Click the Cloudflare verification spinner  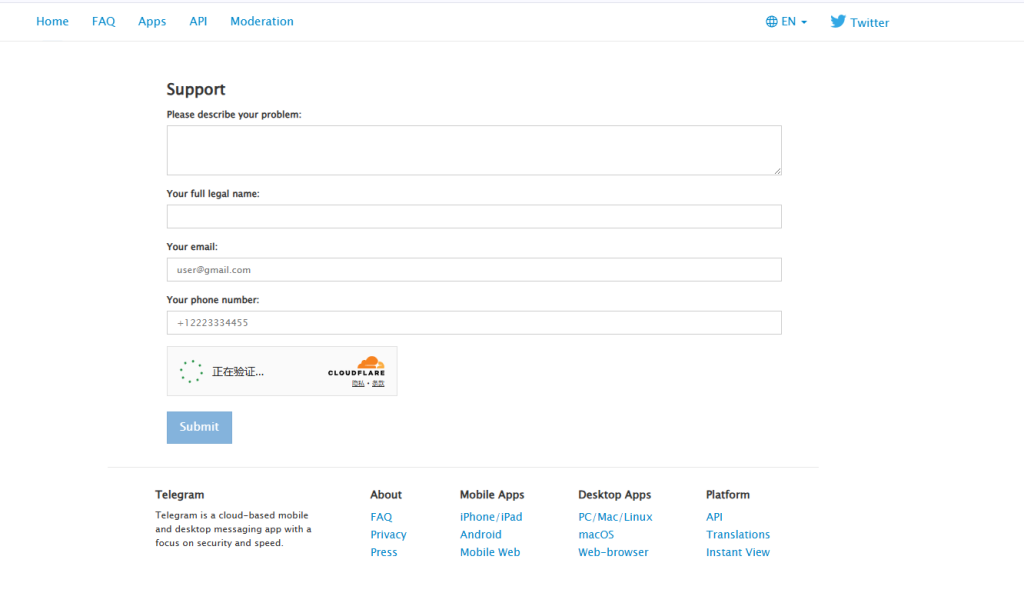(x=191, y=372)
